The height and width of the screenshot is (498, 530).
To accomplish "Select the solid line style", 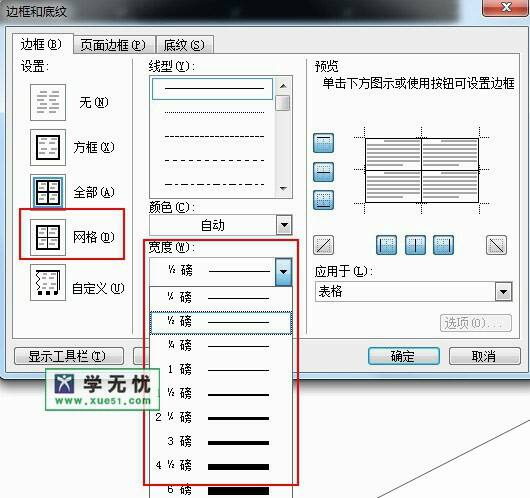I will 212,89.
